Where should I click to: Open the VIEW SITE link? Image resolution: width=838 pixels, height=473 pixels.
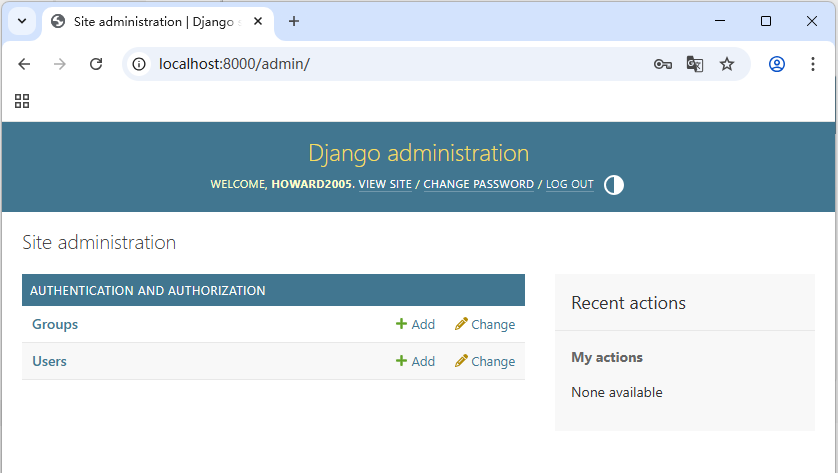(385, 184)
